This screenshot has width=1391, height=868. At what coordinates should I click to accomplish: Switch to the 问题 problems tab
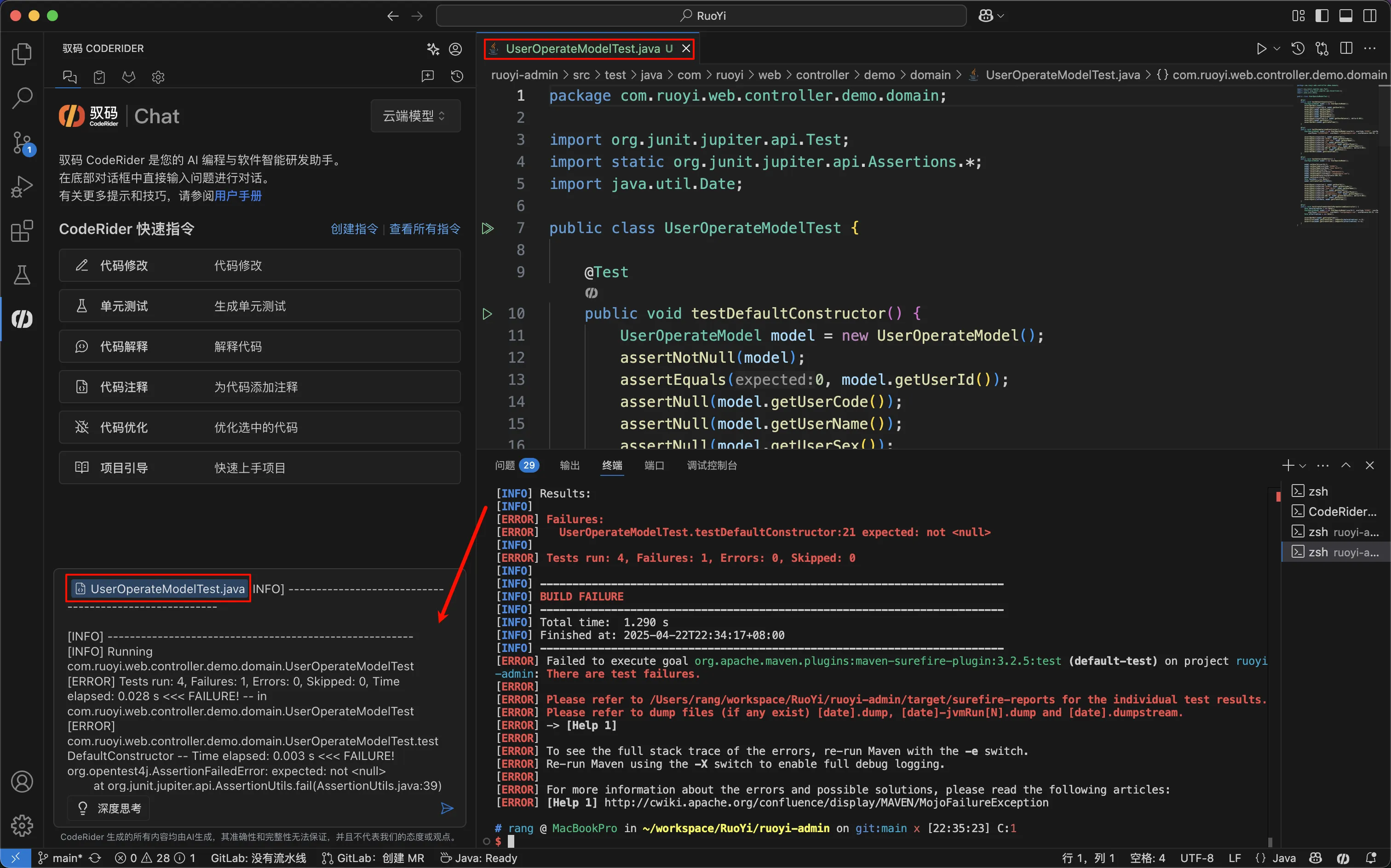506,466
